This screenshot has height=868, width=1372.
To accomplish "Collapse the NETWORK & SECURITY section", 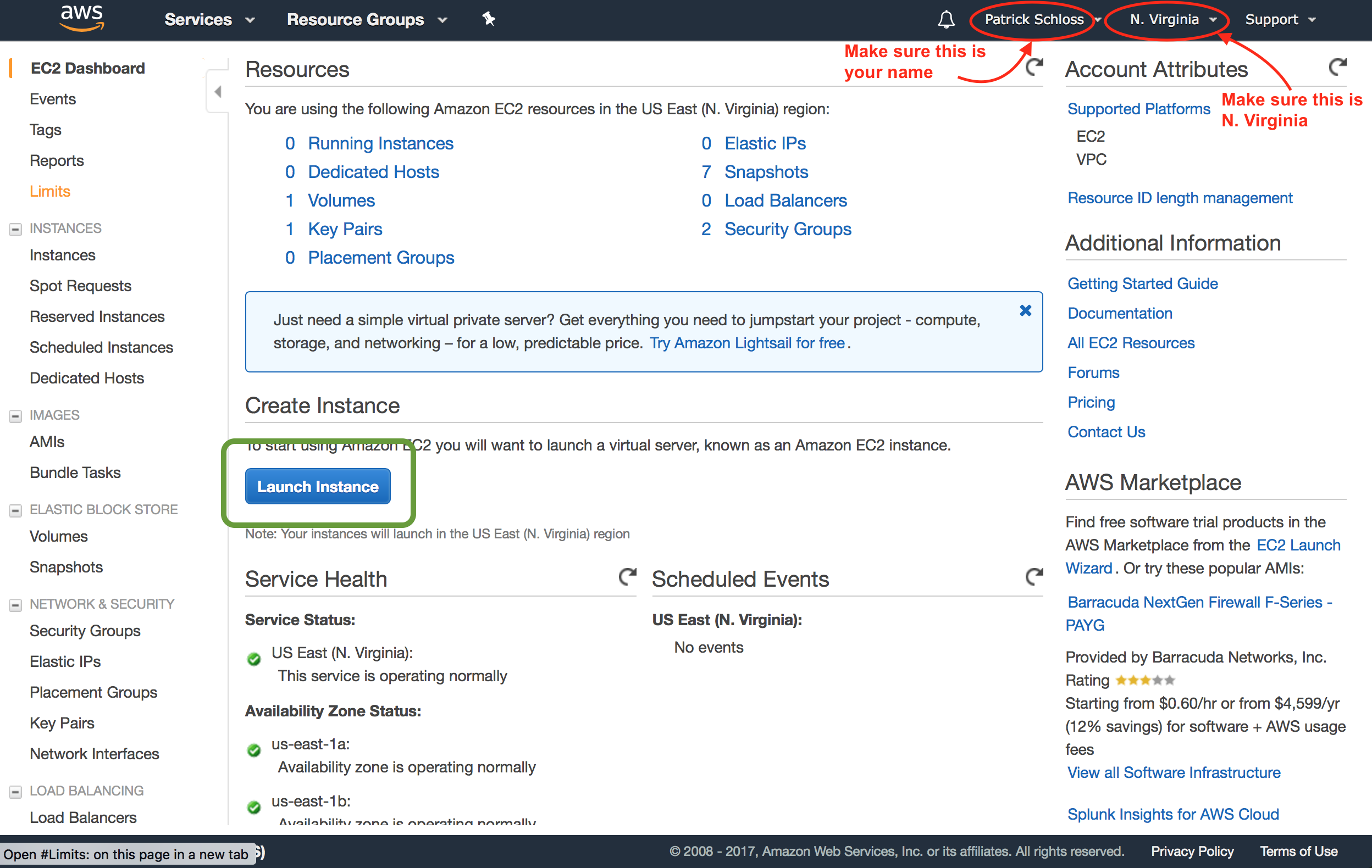I will click(x=15, y=604).
